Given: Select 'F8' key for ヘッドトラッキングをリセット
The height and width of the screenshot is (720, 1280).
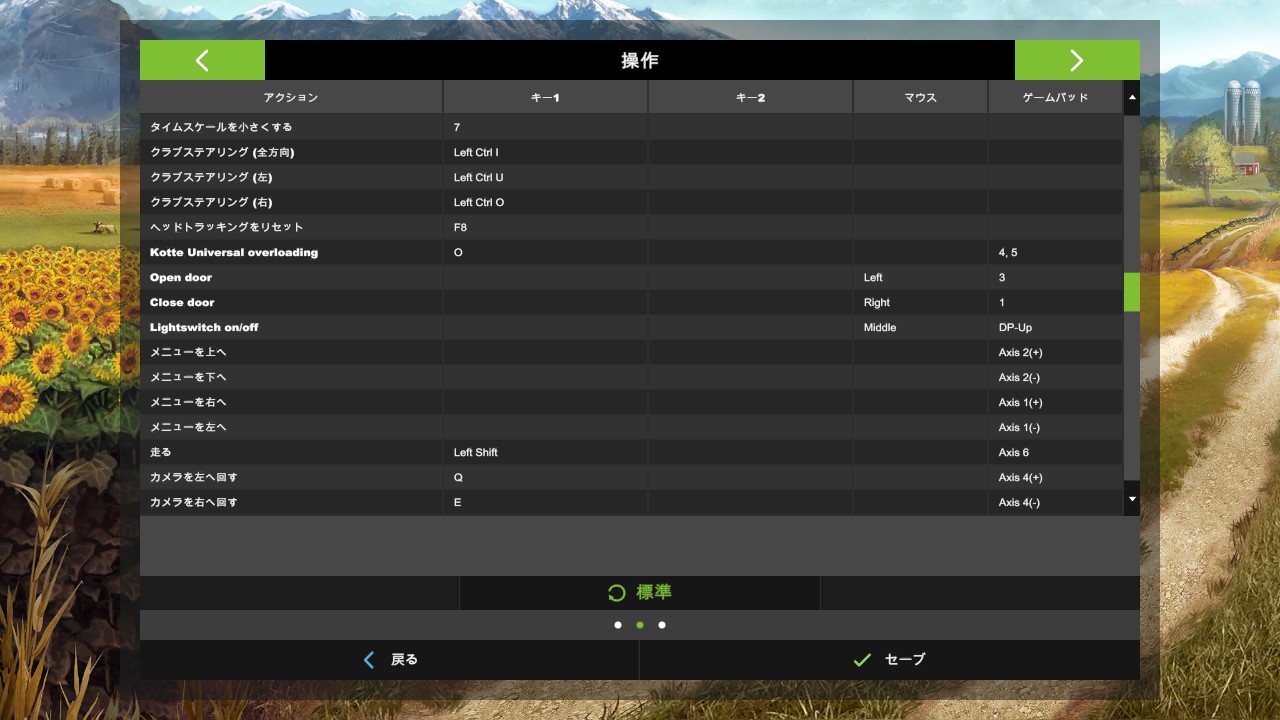Looking at the screenshot, I should click(x=545, y=227).
